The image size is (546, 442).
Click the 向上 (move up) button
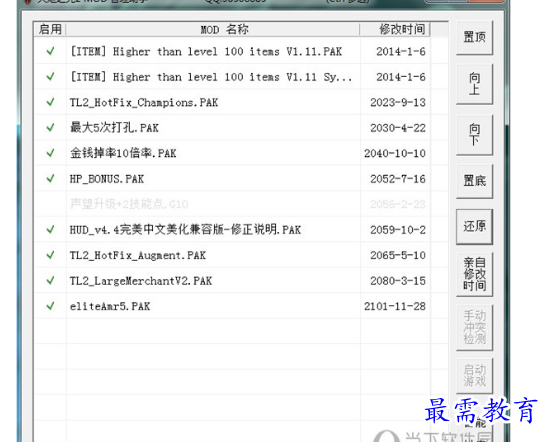474,84
